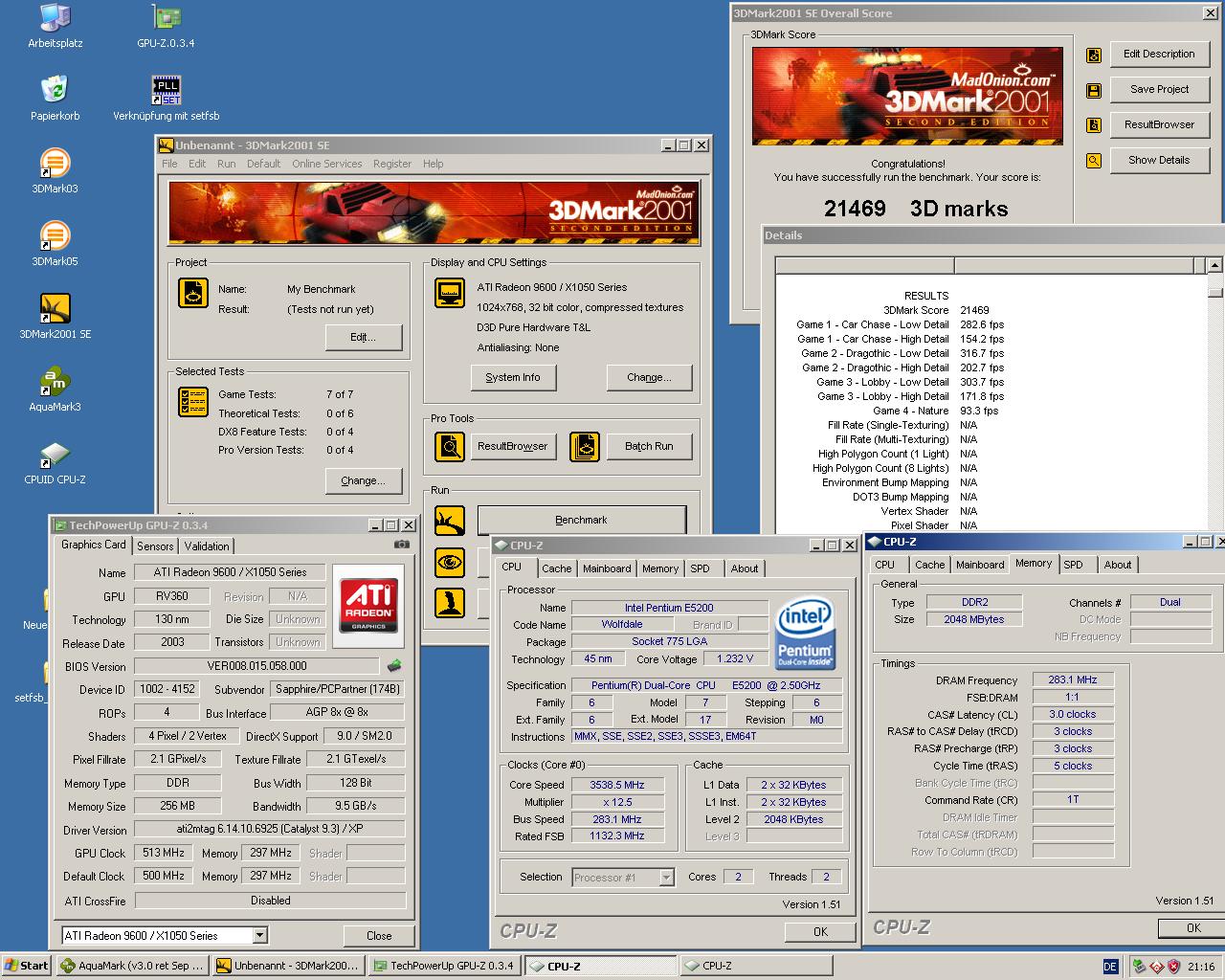Switch to AquaMark taskbar button
This screenshot has height=980, width=1225.
tap(131, 966)
